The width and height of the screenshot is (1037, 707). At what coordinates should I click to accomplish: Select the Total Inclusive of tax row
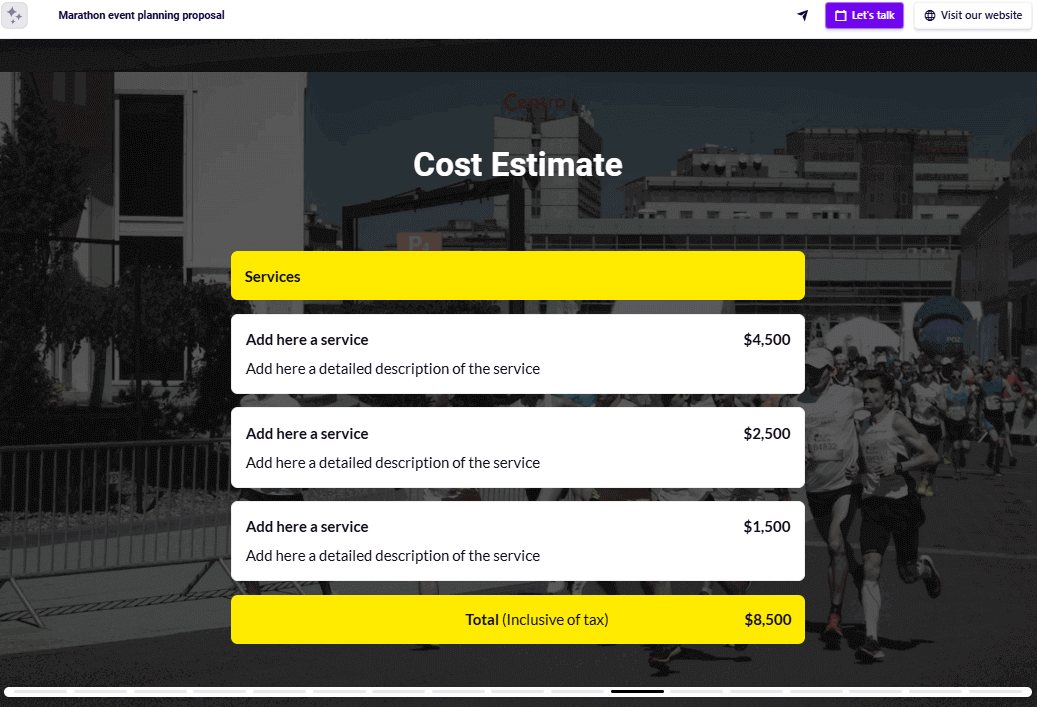click(518, 619)
